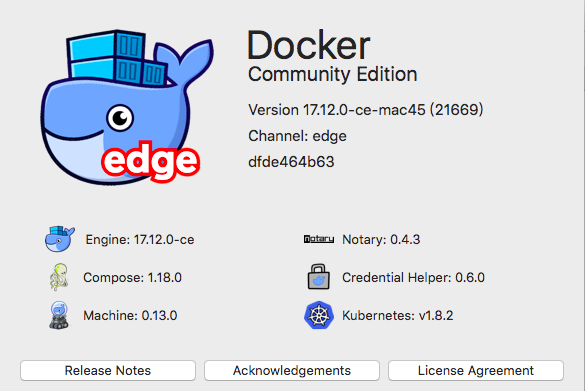The width and height of the screenshot is (585, 391).
Task: Click the Machine robot icon
Action: (x=59, y=315)
